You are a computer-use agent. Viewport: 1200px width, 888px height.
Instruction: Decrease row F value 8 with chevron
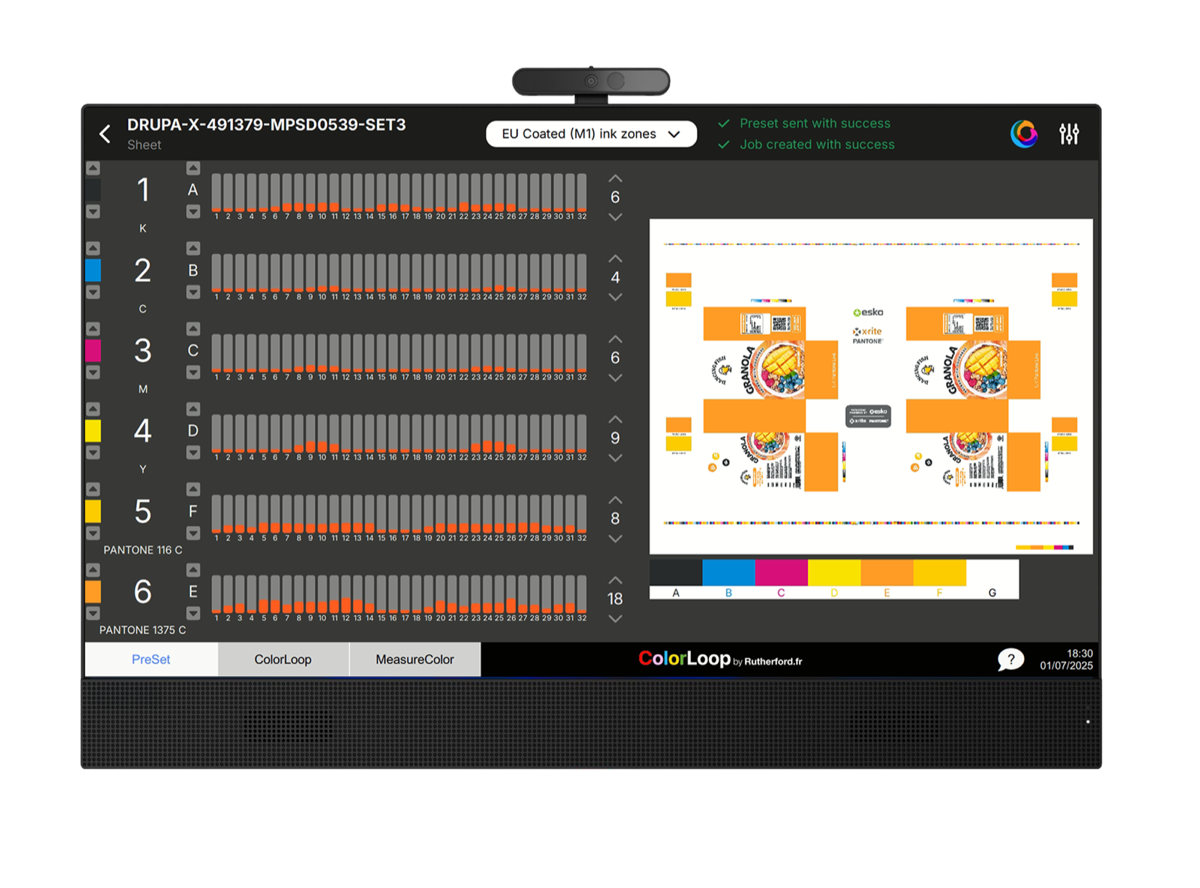615,539
